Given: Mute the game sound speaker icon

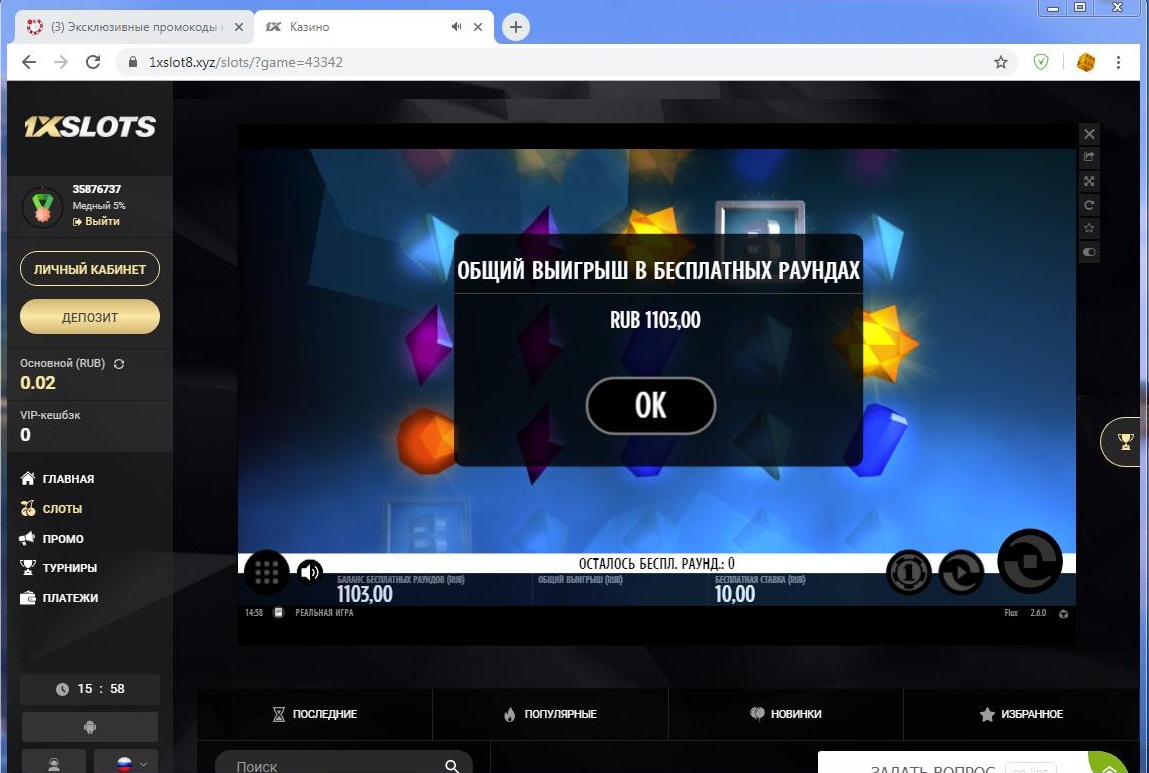Looking at the screenshot, I should click(310, 572).
